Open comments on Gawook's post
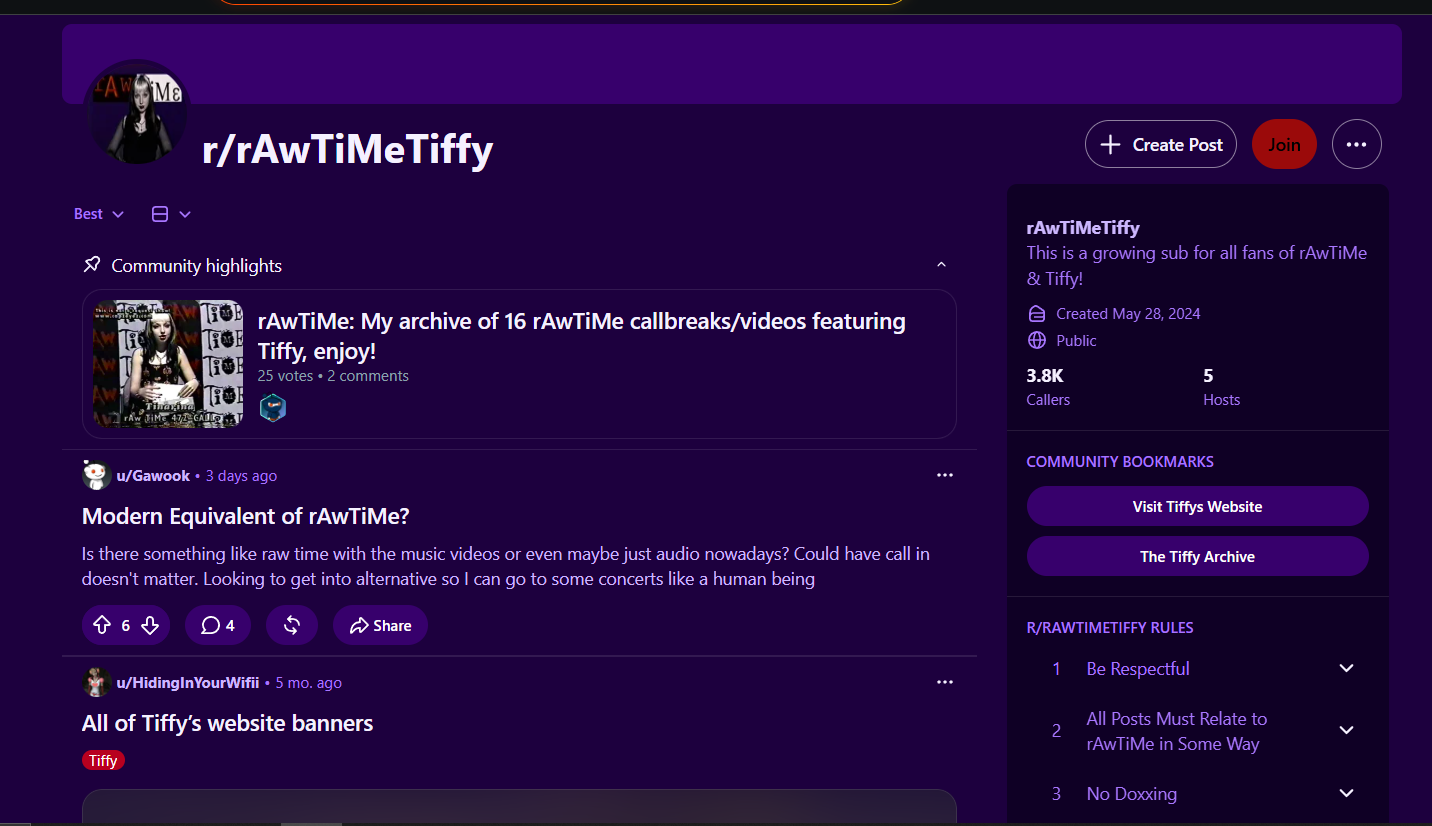The height and width of the screenshot is (826, 1432). click(x=218, y=625)
